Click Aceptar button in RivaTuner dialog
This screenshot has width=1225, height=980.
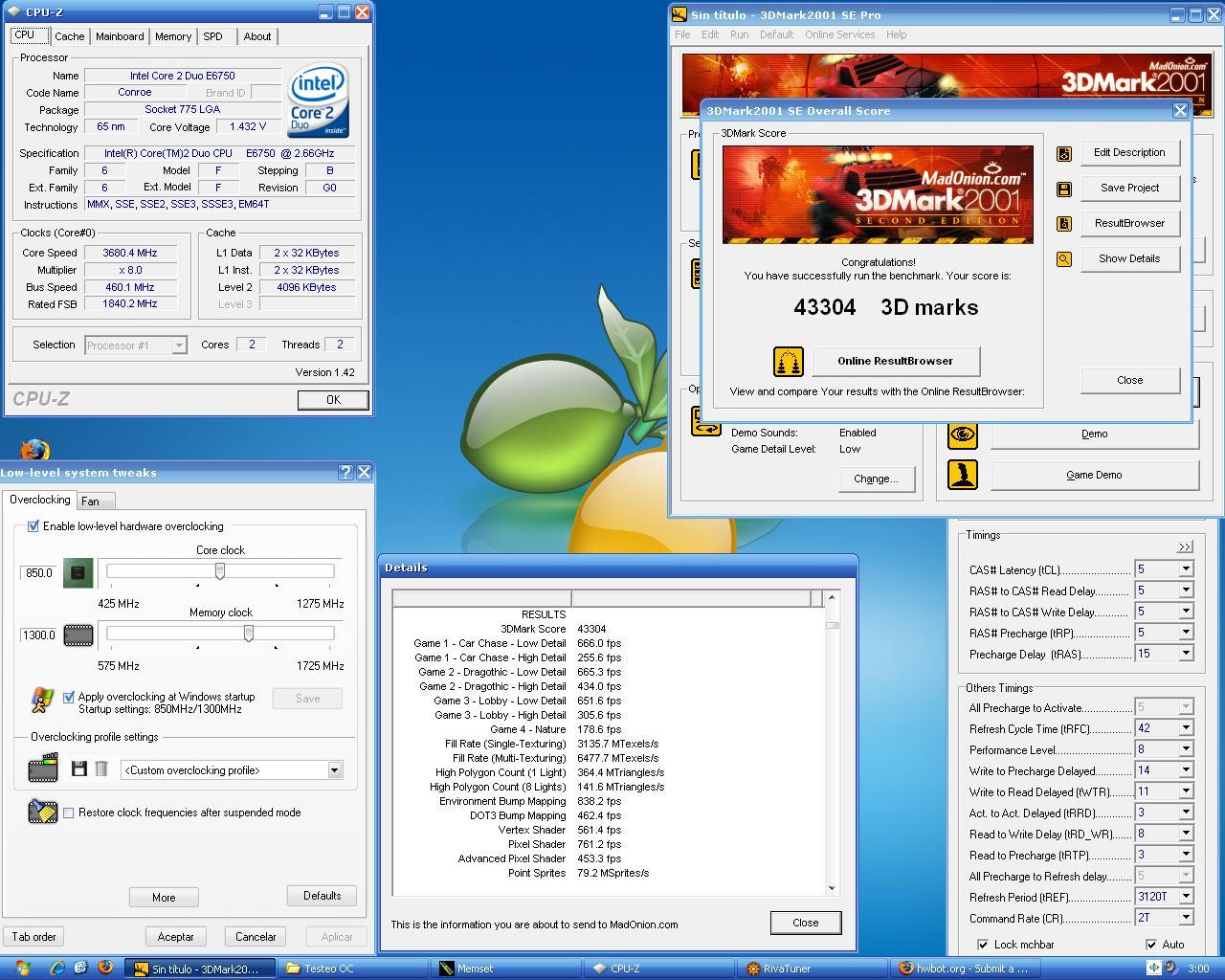click(175, 937)
